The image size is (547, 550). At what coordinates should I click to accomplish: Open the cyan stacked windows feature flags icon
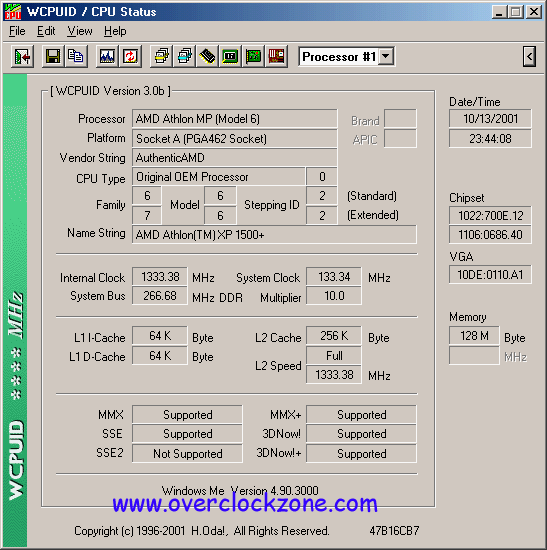pos(185,56)
